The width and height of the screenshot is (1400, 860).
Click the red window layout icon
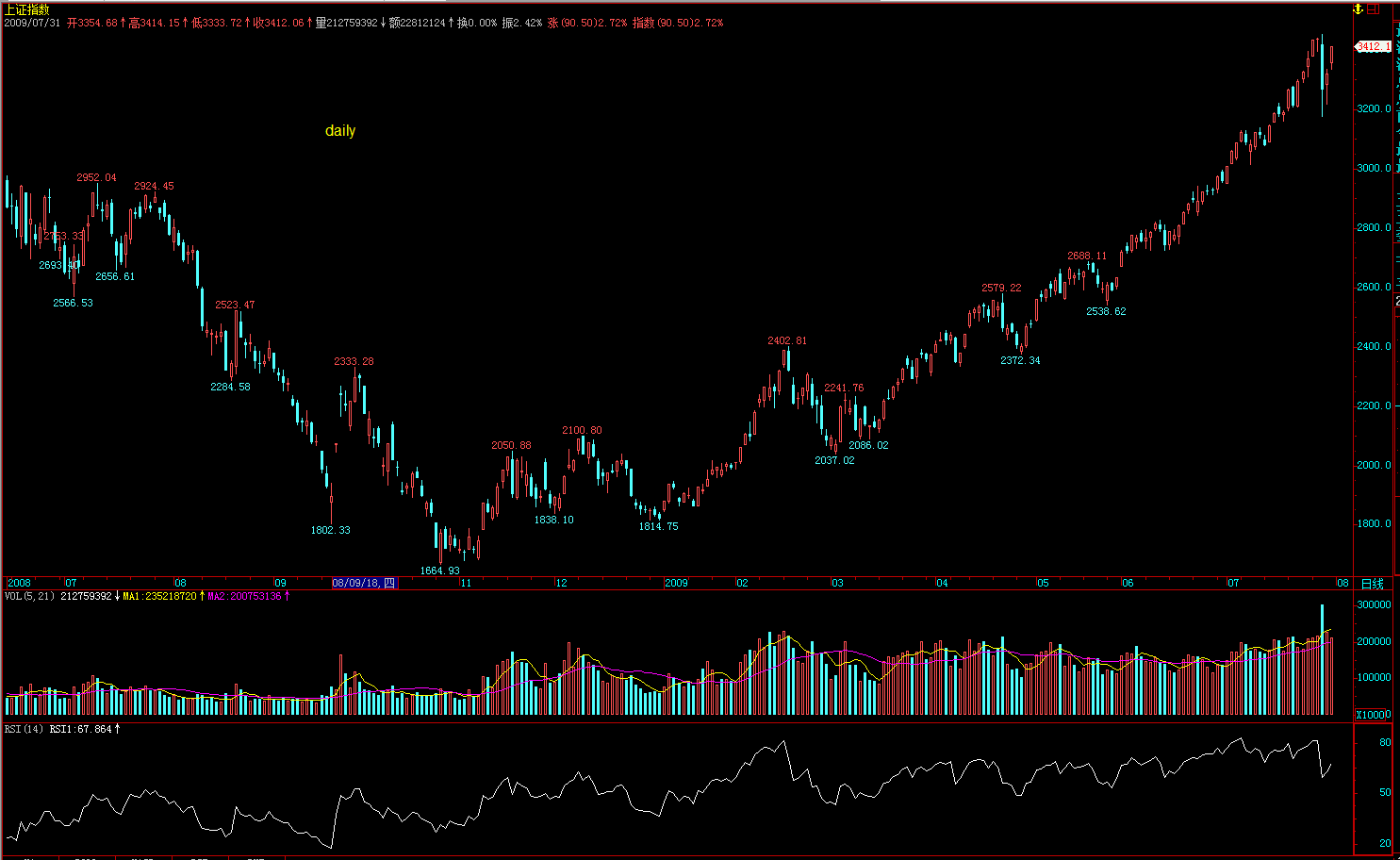1374,9
